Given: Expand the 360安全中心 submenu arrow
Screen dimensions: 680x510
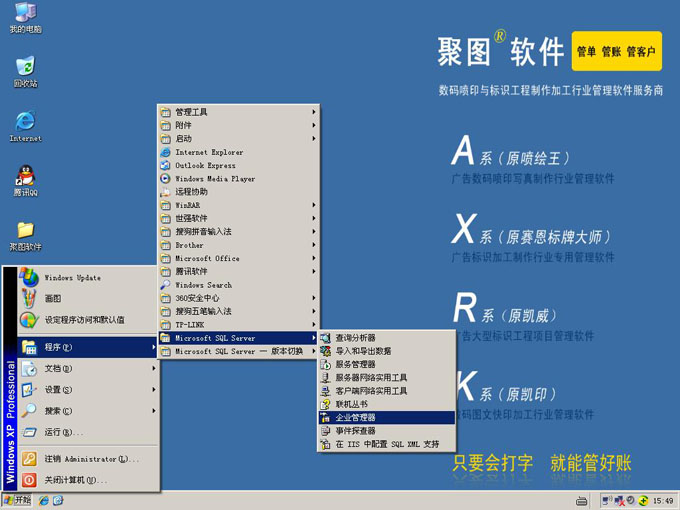Looking at the screenshot, I should [x=314, y=298].
